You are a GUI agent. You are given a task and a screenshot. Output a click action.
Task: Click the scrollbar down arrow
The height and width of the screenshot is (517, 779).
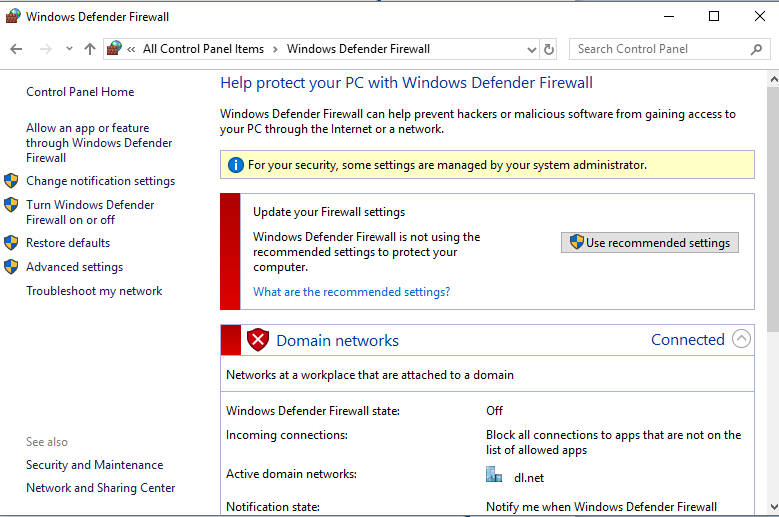pos(774,507)
